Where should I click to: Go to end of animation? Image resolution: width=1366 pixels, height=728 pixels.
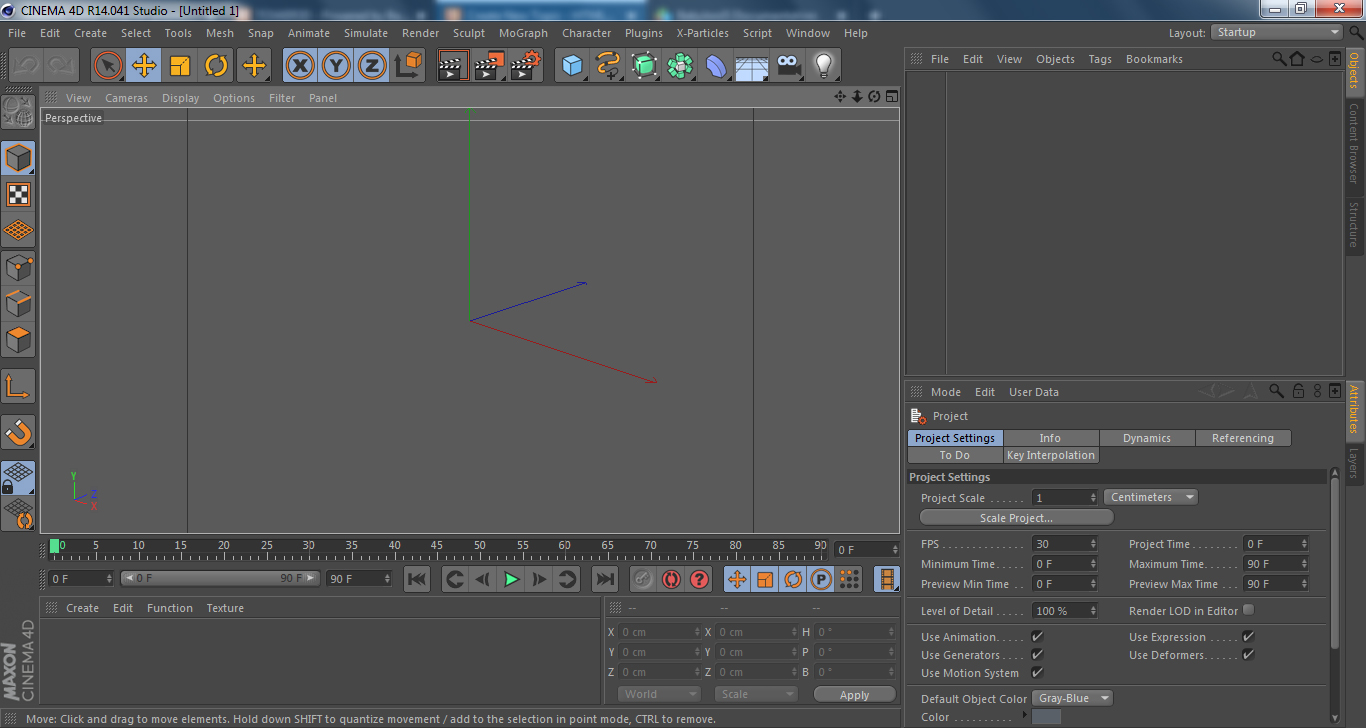605,579
